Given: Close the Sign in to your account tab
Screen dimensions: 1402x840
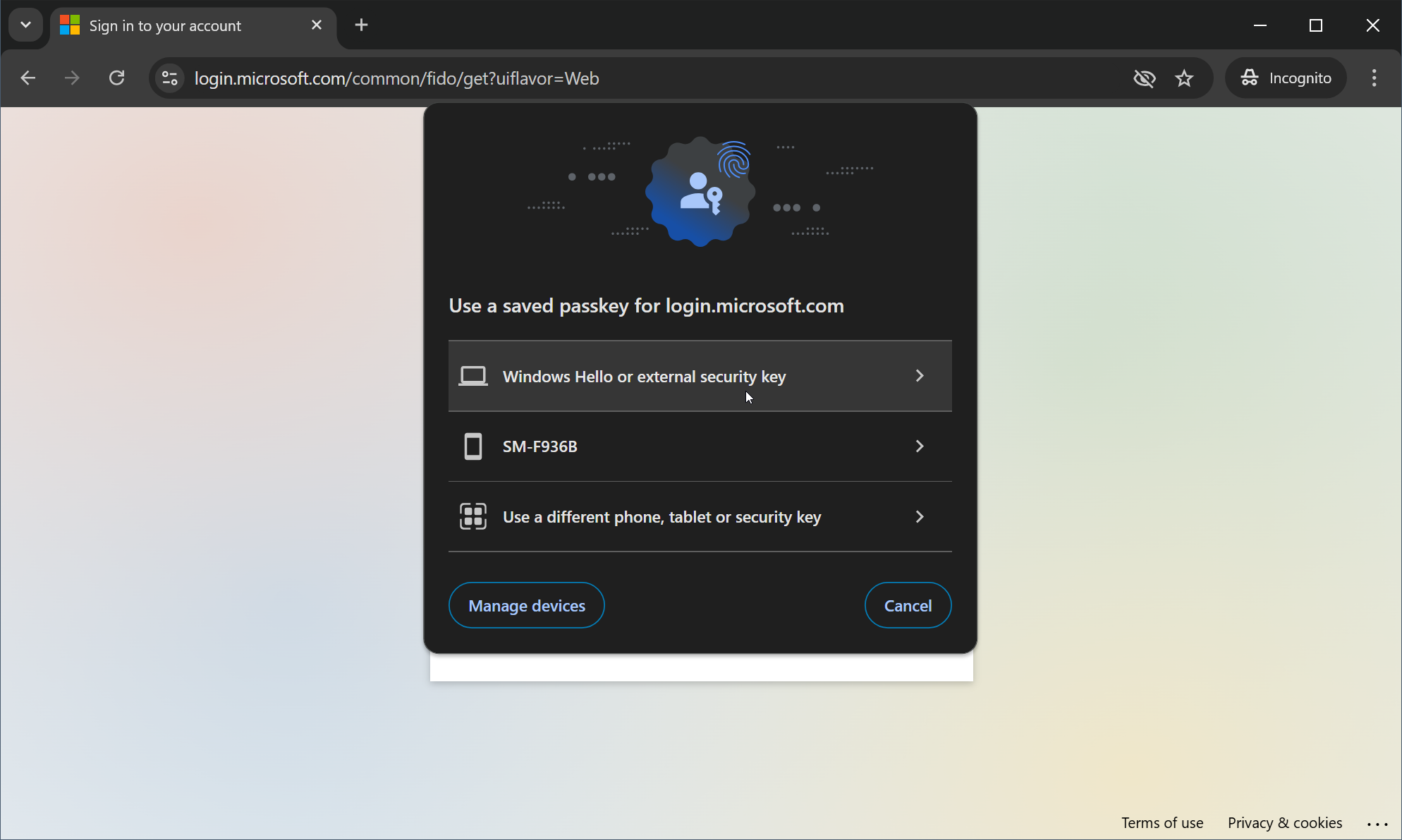Looking at the screenshot, I should point(317,25).
